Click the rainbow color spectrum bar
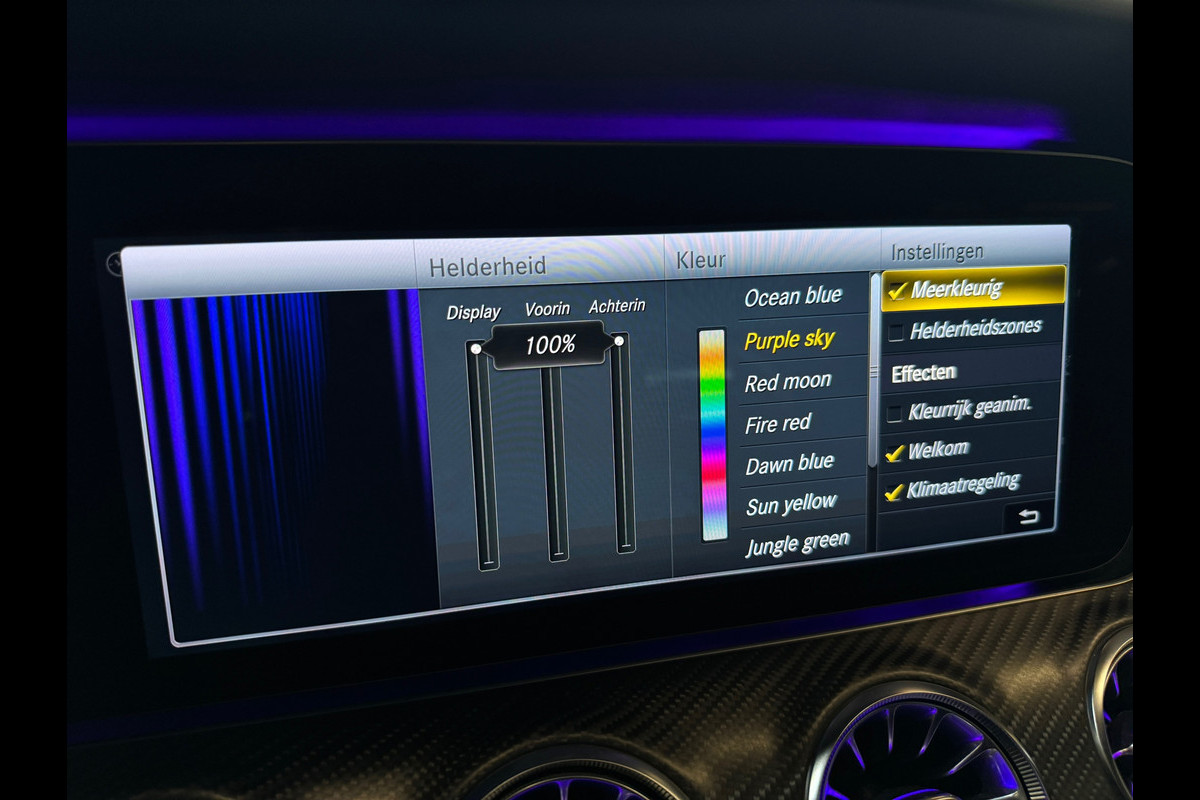Image resolution: width=1200 pixels, height=800 pixels. point(712,435)
